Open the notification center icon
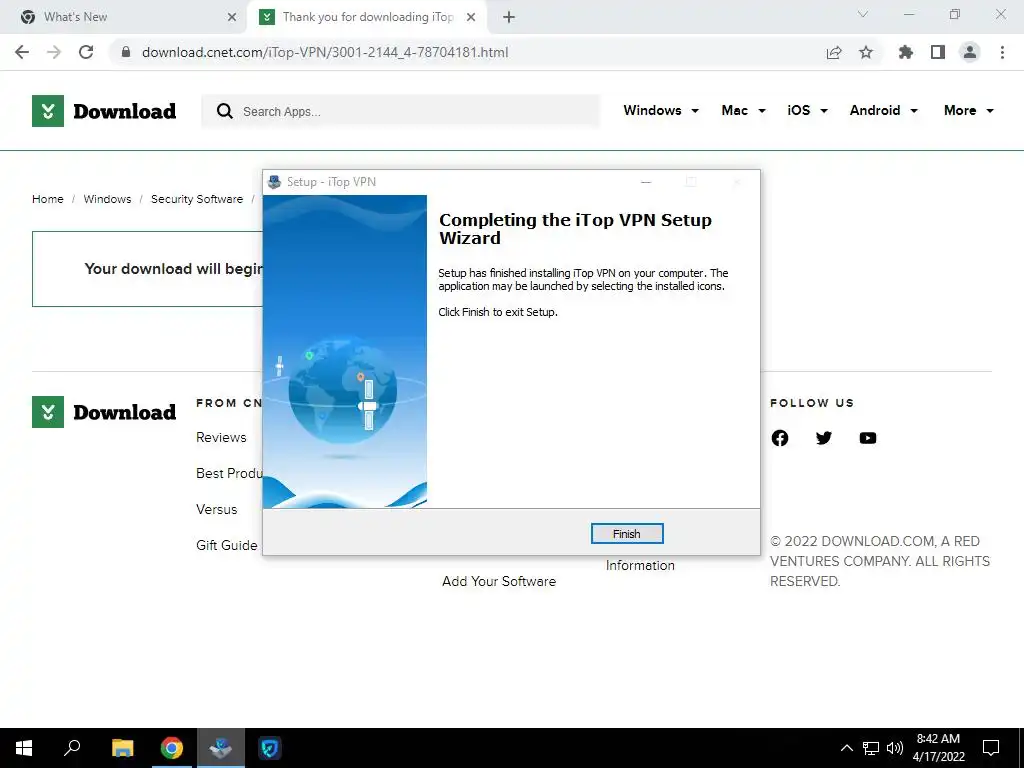The image size is (1024, 768). click(x=991, y=748)
